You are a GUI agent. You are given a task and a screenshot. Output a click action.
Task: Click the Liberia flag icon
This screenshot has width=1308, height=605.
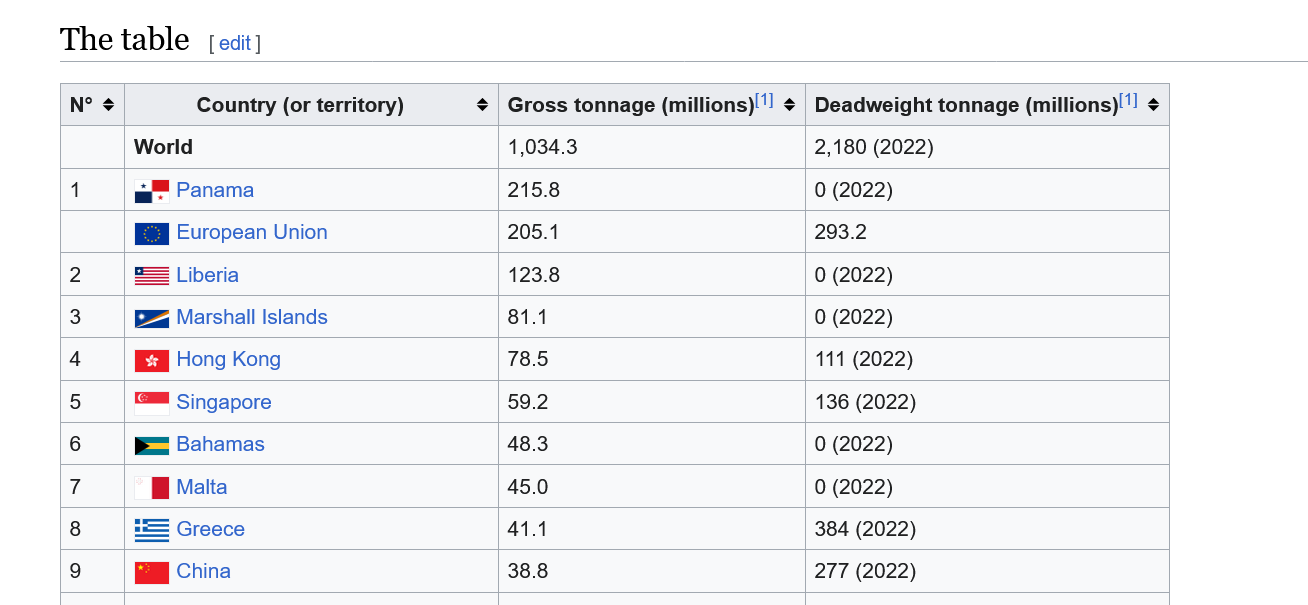152,276
